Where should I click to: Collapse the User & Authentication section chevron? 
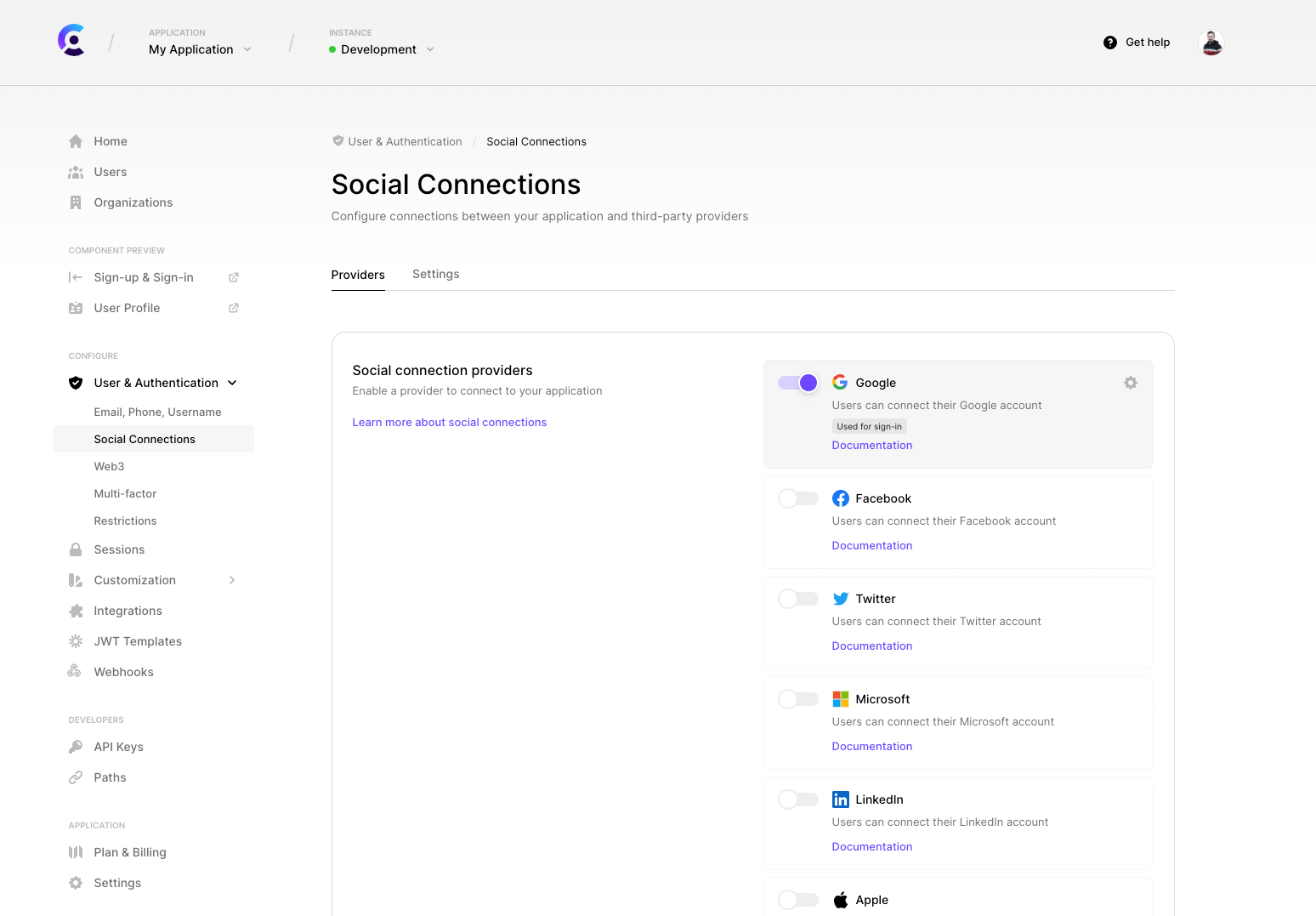click(x=232, y=383)
